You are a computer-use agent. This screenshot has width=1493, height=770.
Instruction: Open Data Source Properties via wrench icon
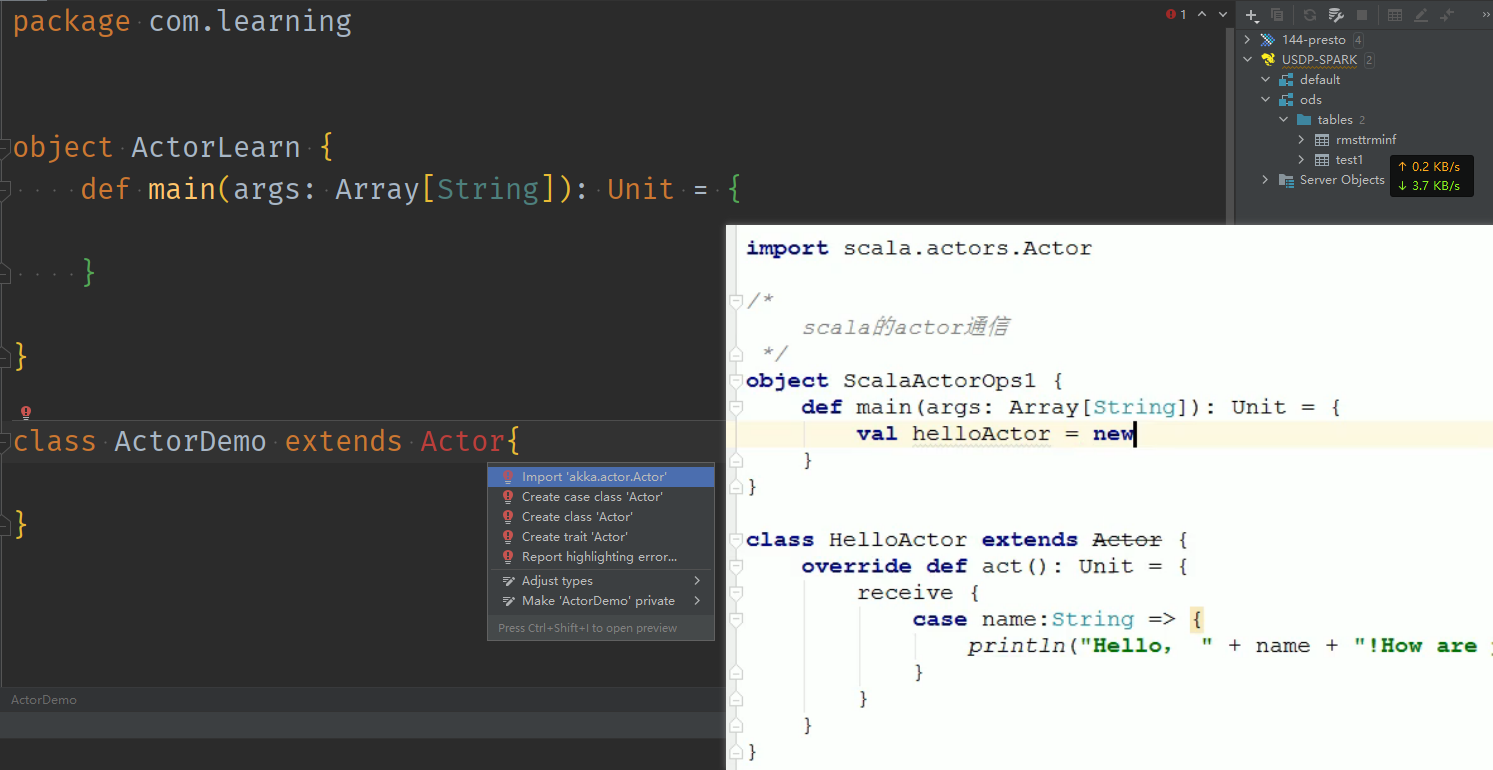pos(1335,15)
